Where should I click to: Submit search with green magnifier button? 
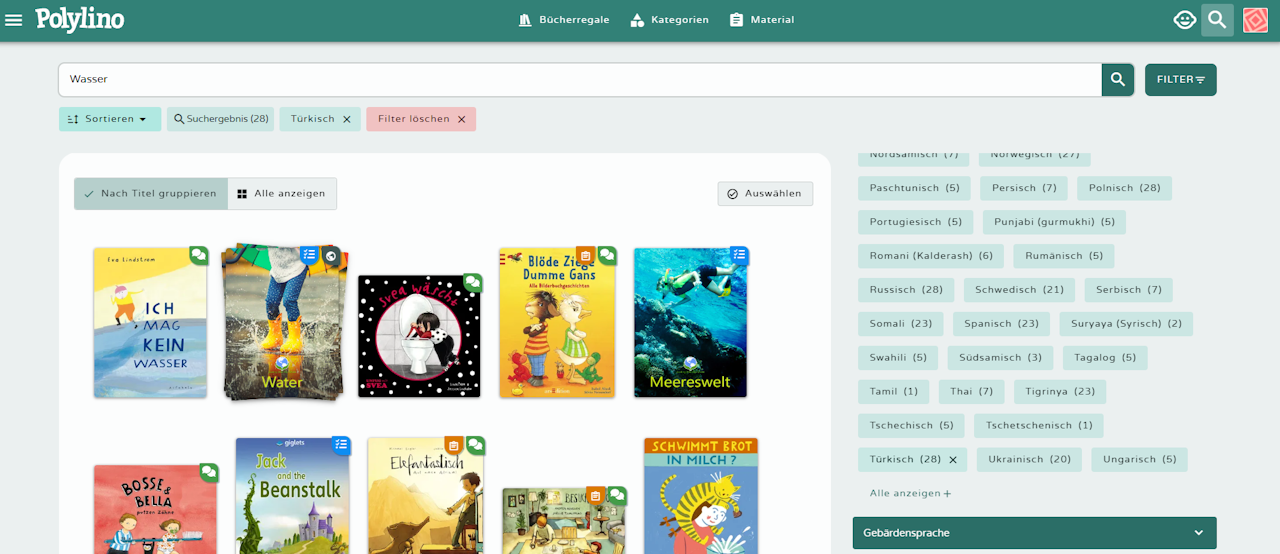(1118, 80)
